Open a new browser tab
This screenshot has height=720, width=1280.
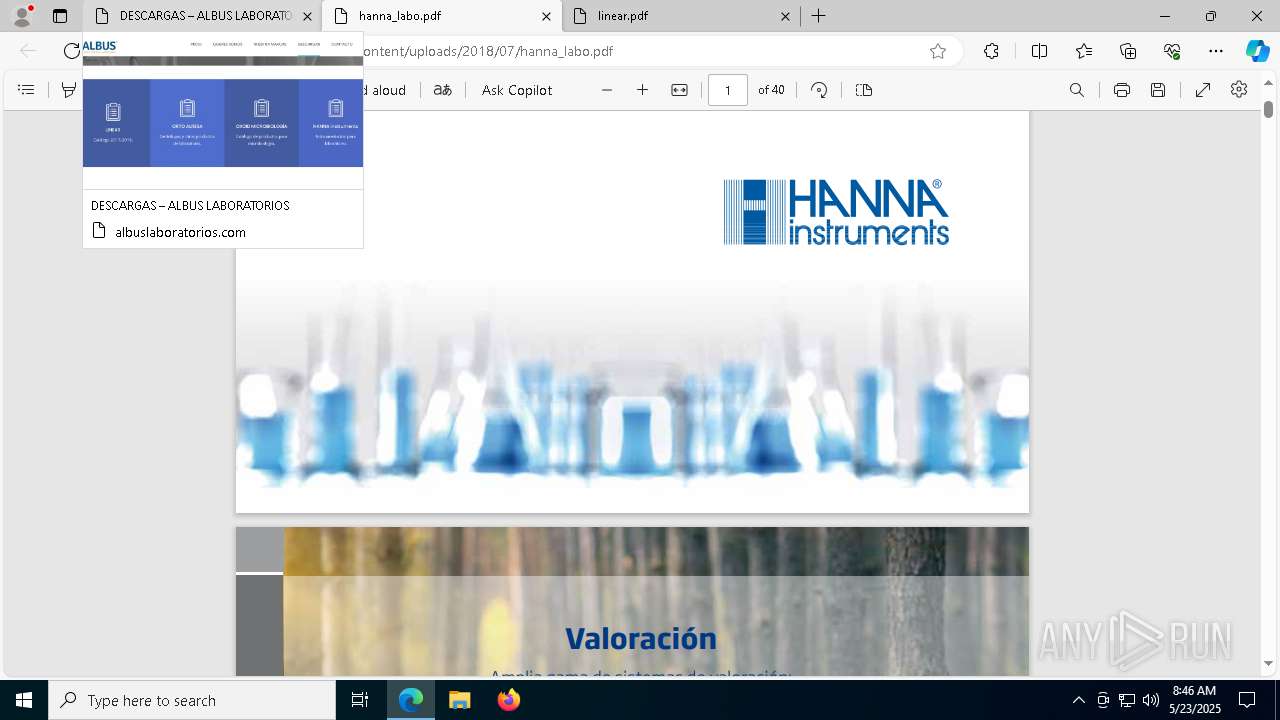point(818,16)
